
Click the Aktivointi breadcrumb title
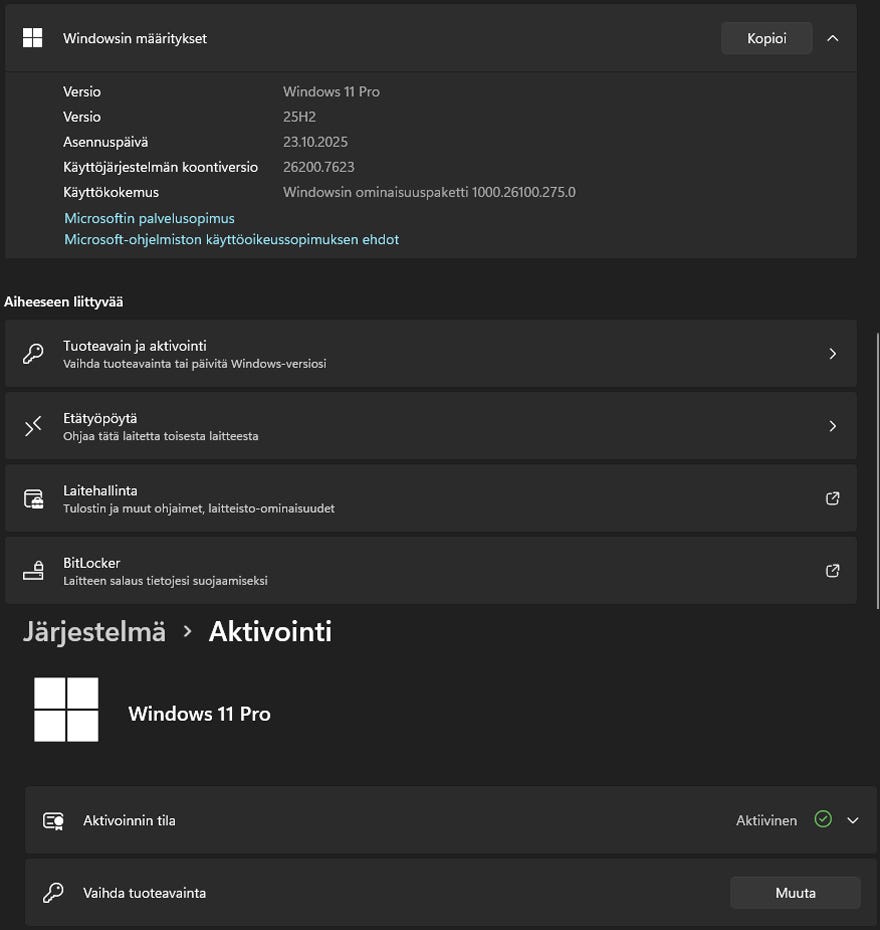click(270, 632)
